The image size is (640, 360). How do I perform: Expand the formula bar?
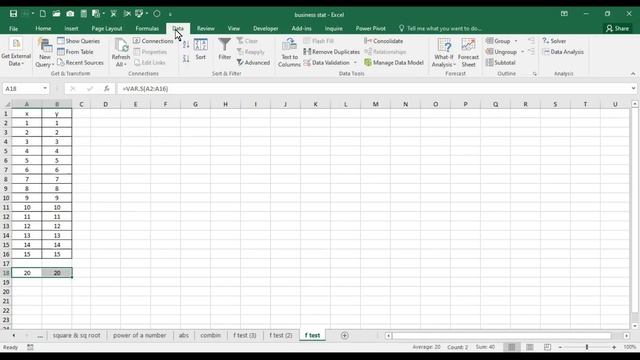[x=633, y=89]
